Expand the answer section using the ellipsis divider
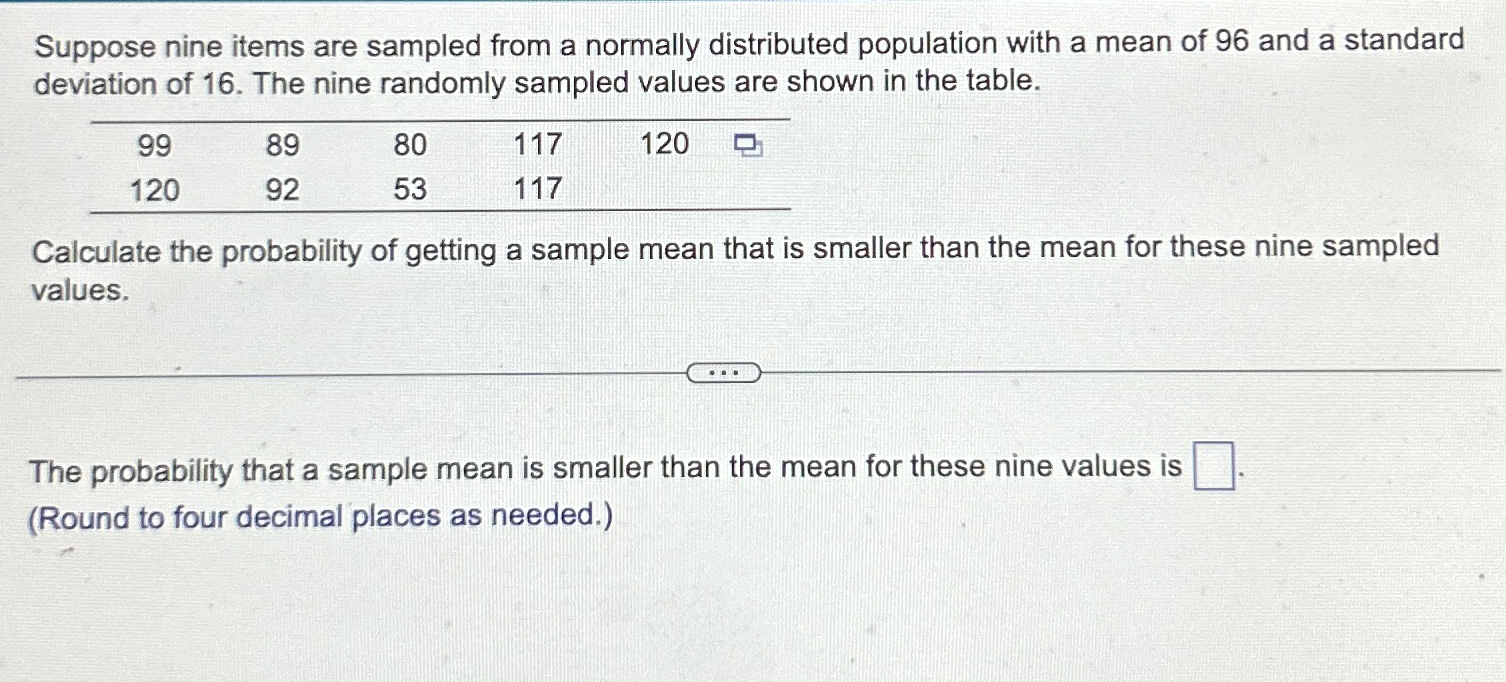 coord(724,371)
